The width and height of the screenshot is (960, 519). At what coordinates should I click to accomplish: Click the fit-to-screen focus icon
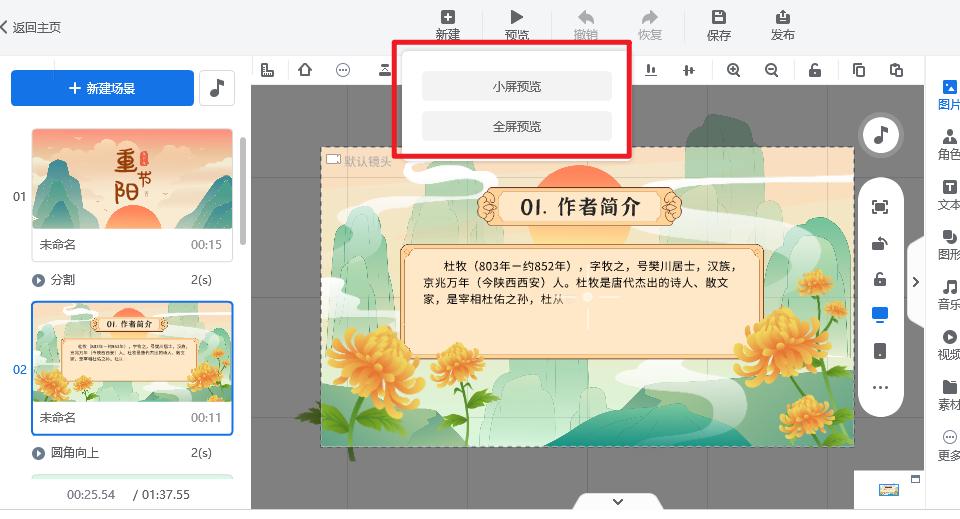(x=880, y=207)
